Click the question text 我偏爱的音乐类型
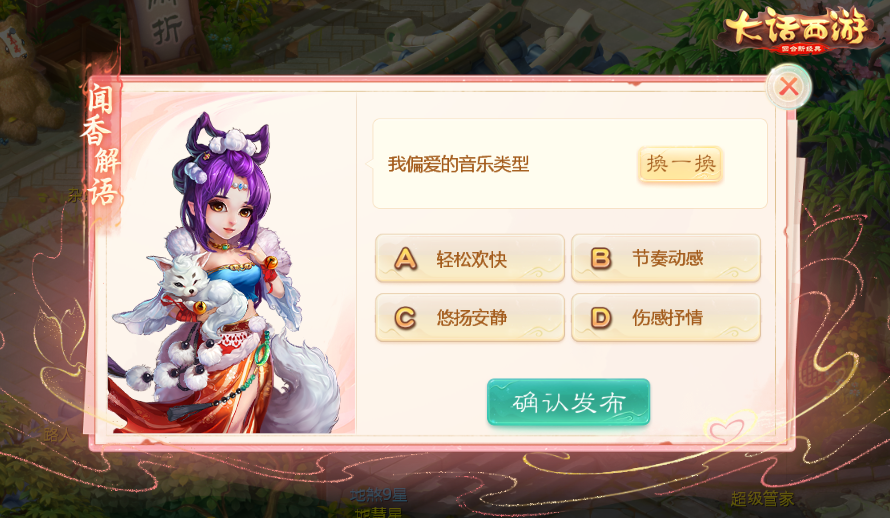This screenshot has height=518, width=890. 458,165
